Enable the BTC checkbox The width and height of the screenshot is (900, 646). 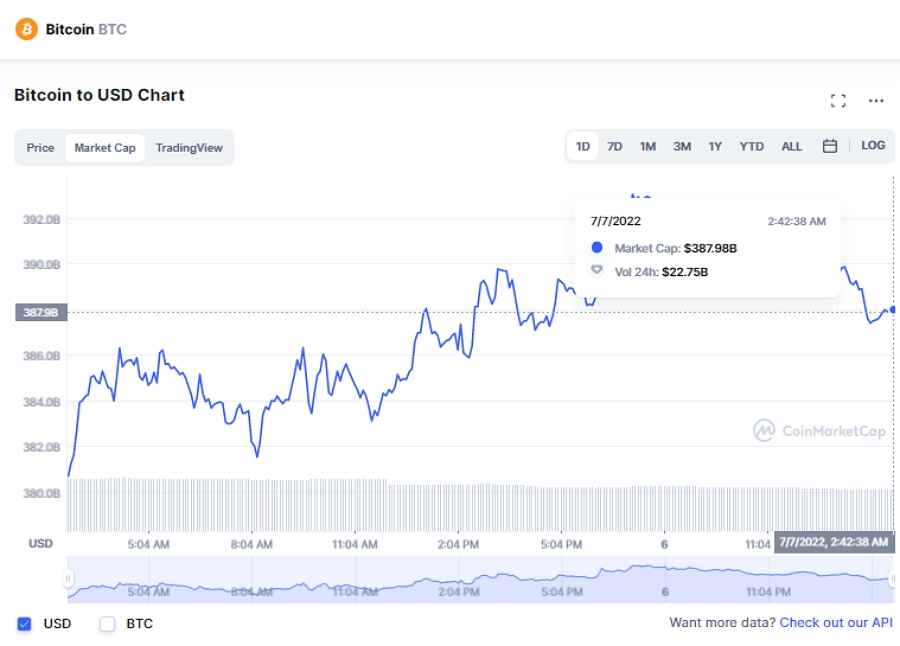(x=108, y=624)
